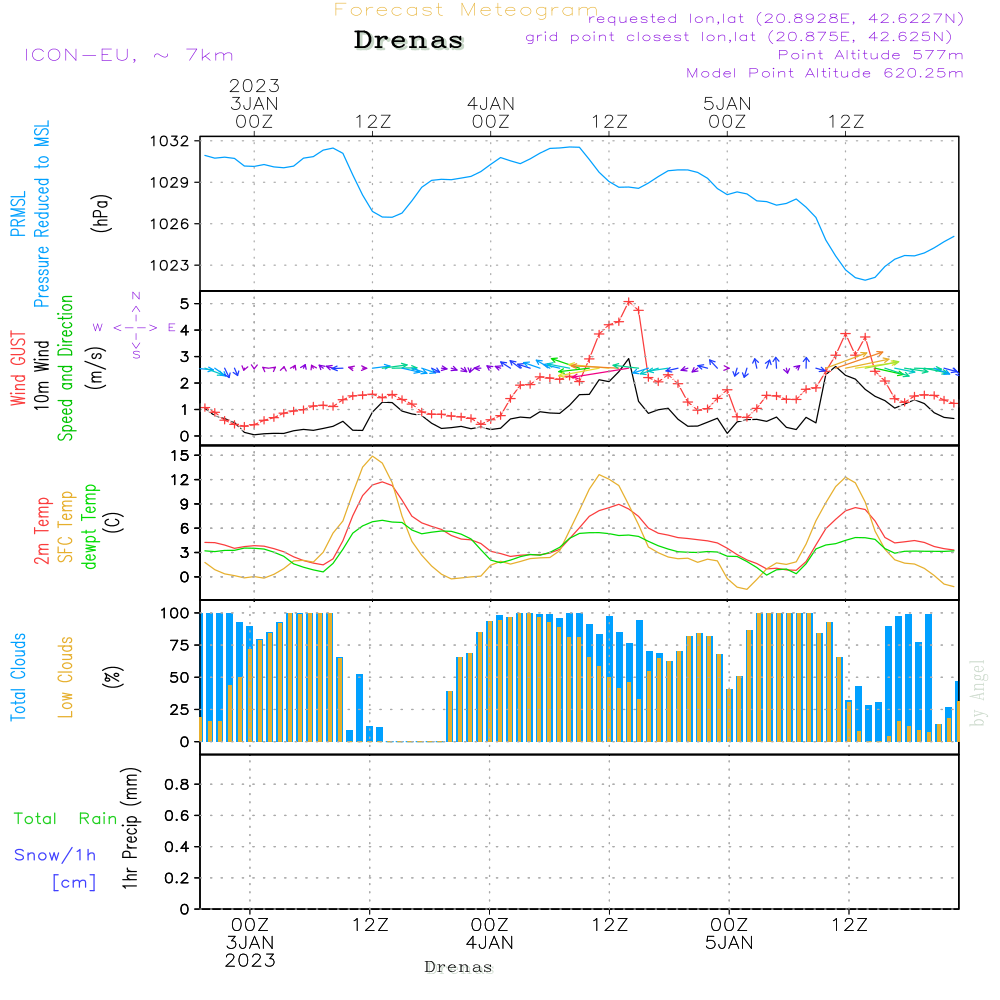Click the wind gust peak marker near 5 m/s
Screen dimensions: 1000x1000
(629, 302)
